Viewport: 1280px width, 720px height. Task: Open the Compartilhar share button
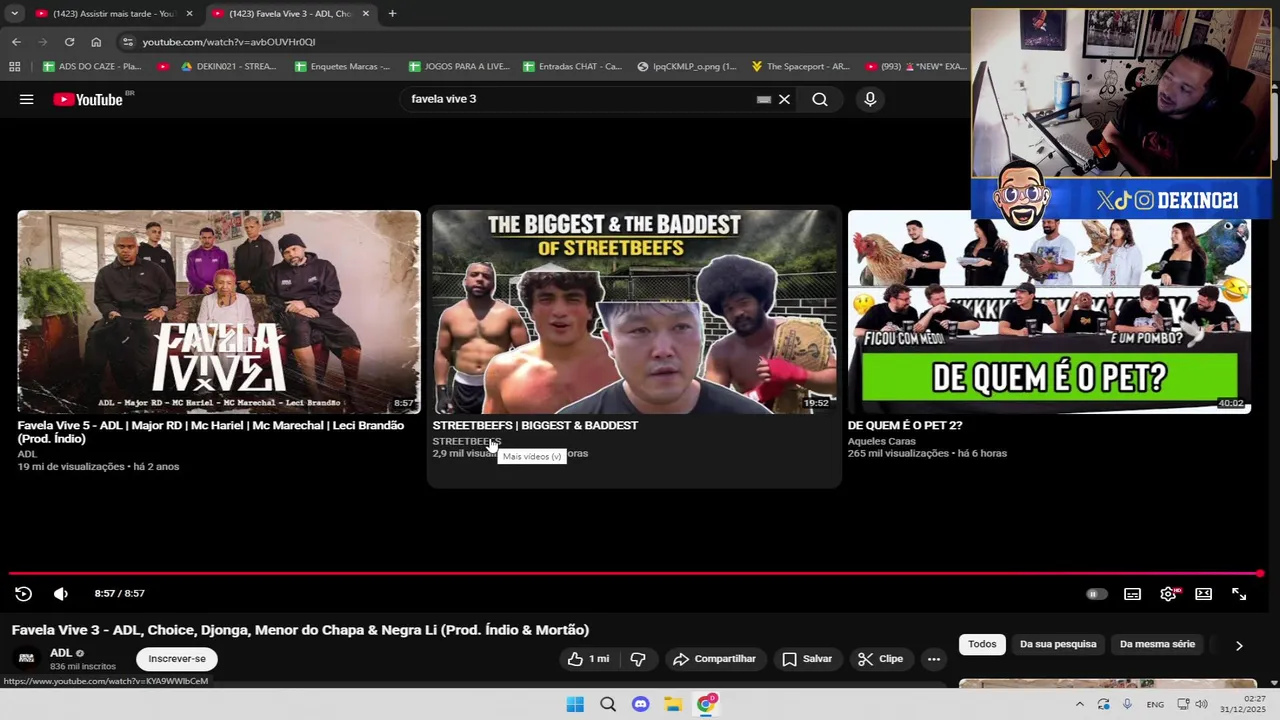pos(714,659)
